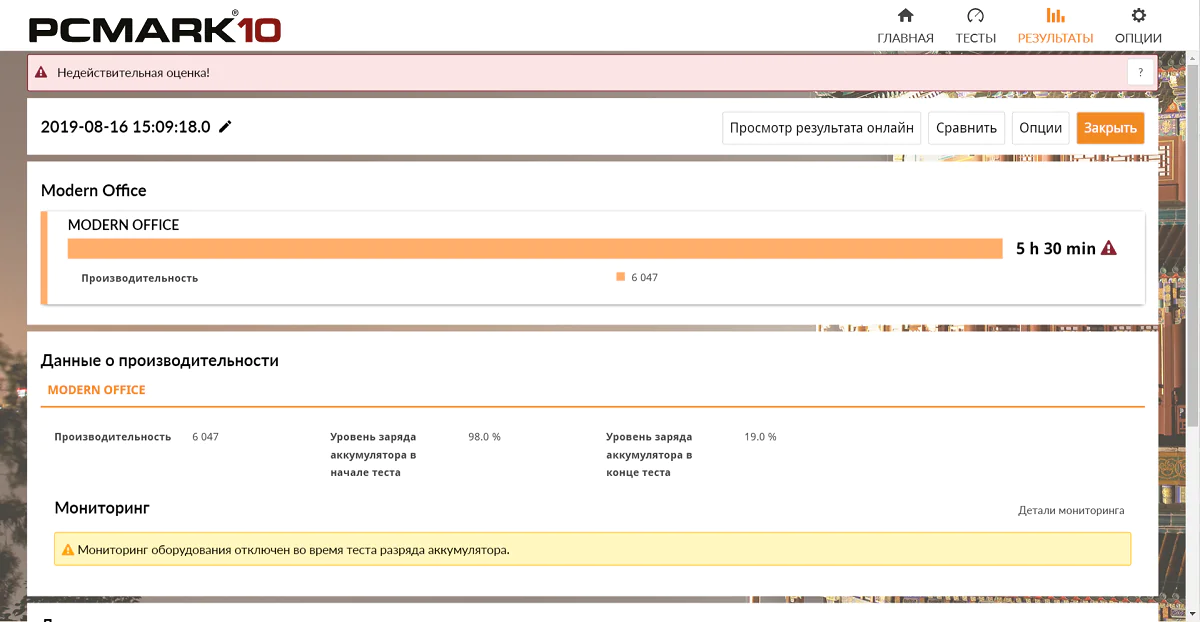Click the Данные о производительности heading
The image size is (1200, 622).
coord(160,360)
